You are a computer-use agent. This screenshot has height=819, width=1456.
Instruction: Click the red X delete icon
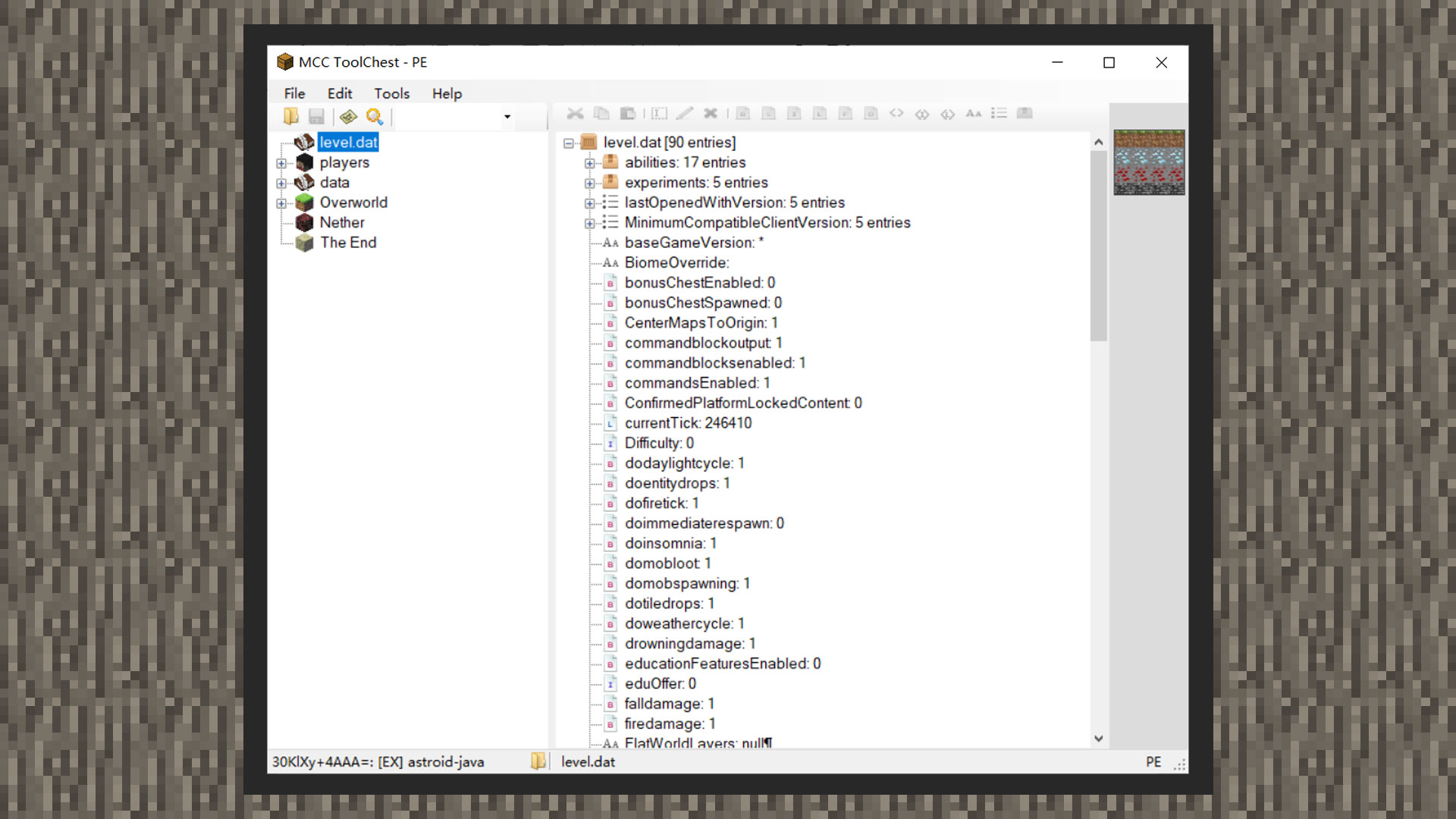[711, 113]
